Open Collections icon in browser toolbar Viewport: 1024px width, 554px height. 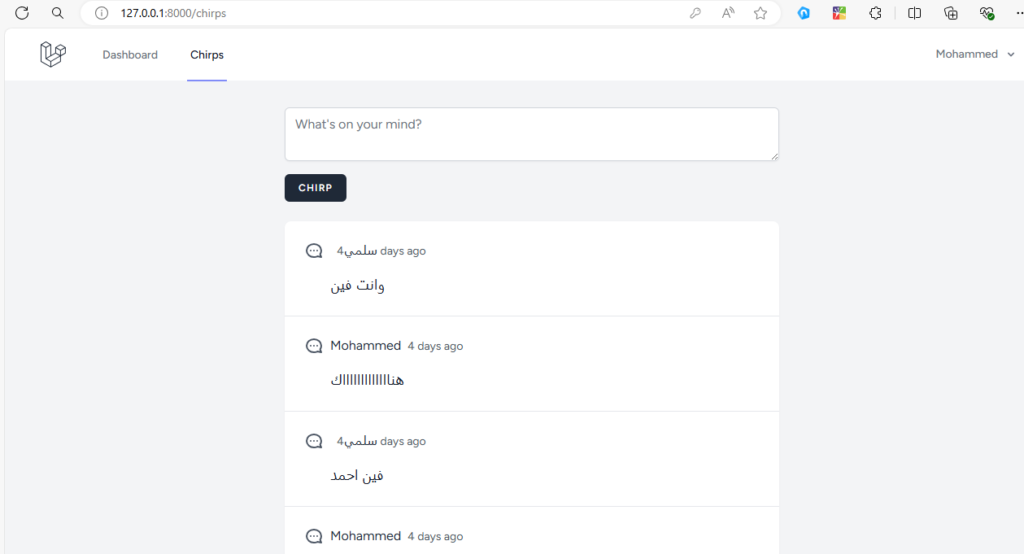pyautogui.click(x=951, y=13)
